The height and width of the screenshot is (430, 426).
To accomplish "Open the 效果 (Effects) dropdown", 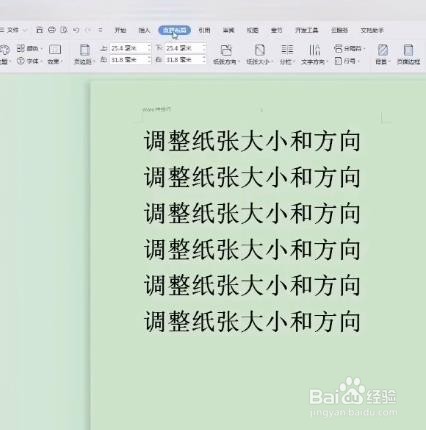I will click(55, 54).
